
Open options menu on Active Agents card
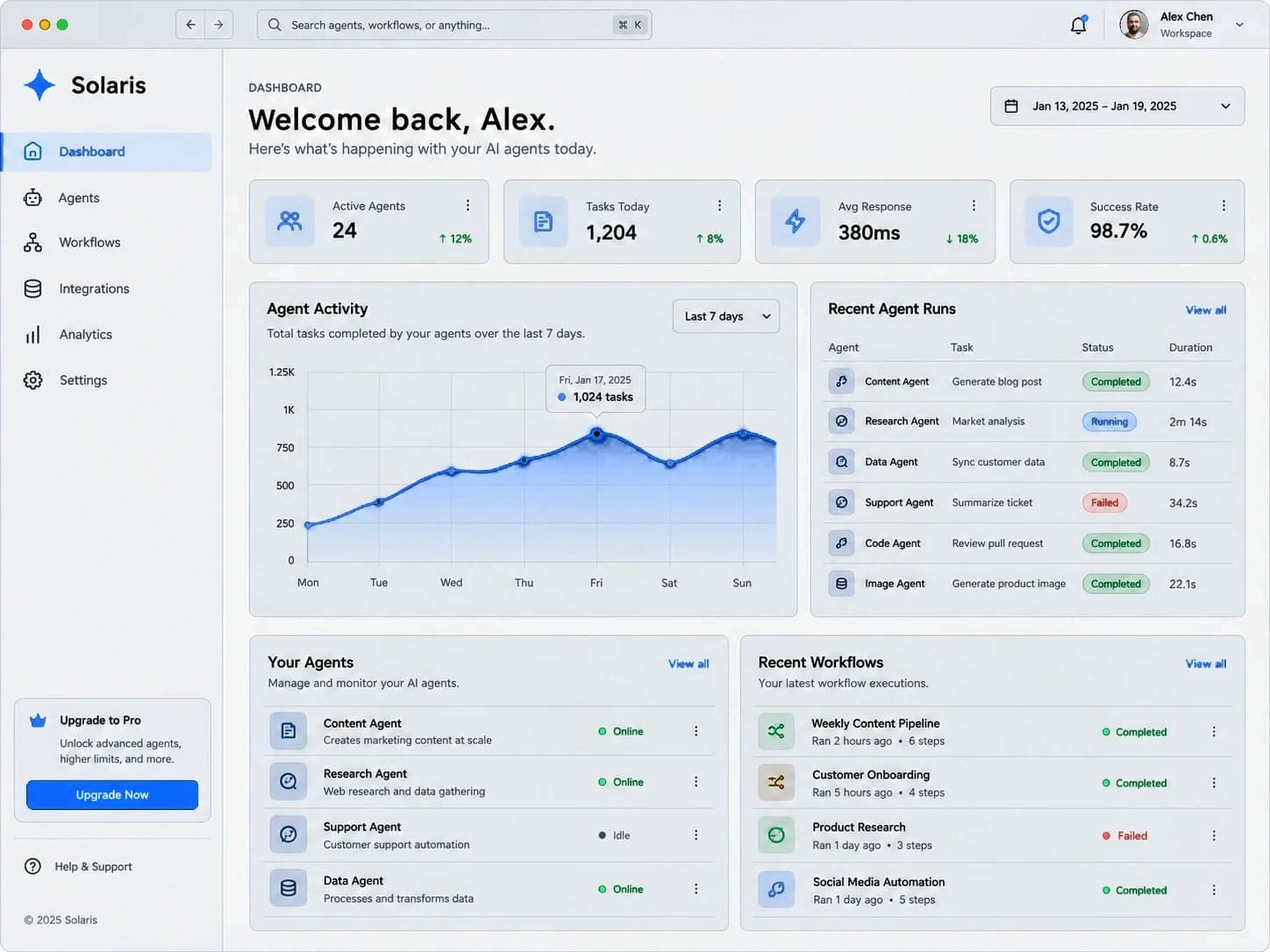coord(467,205)
